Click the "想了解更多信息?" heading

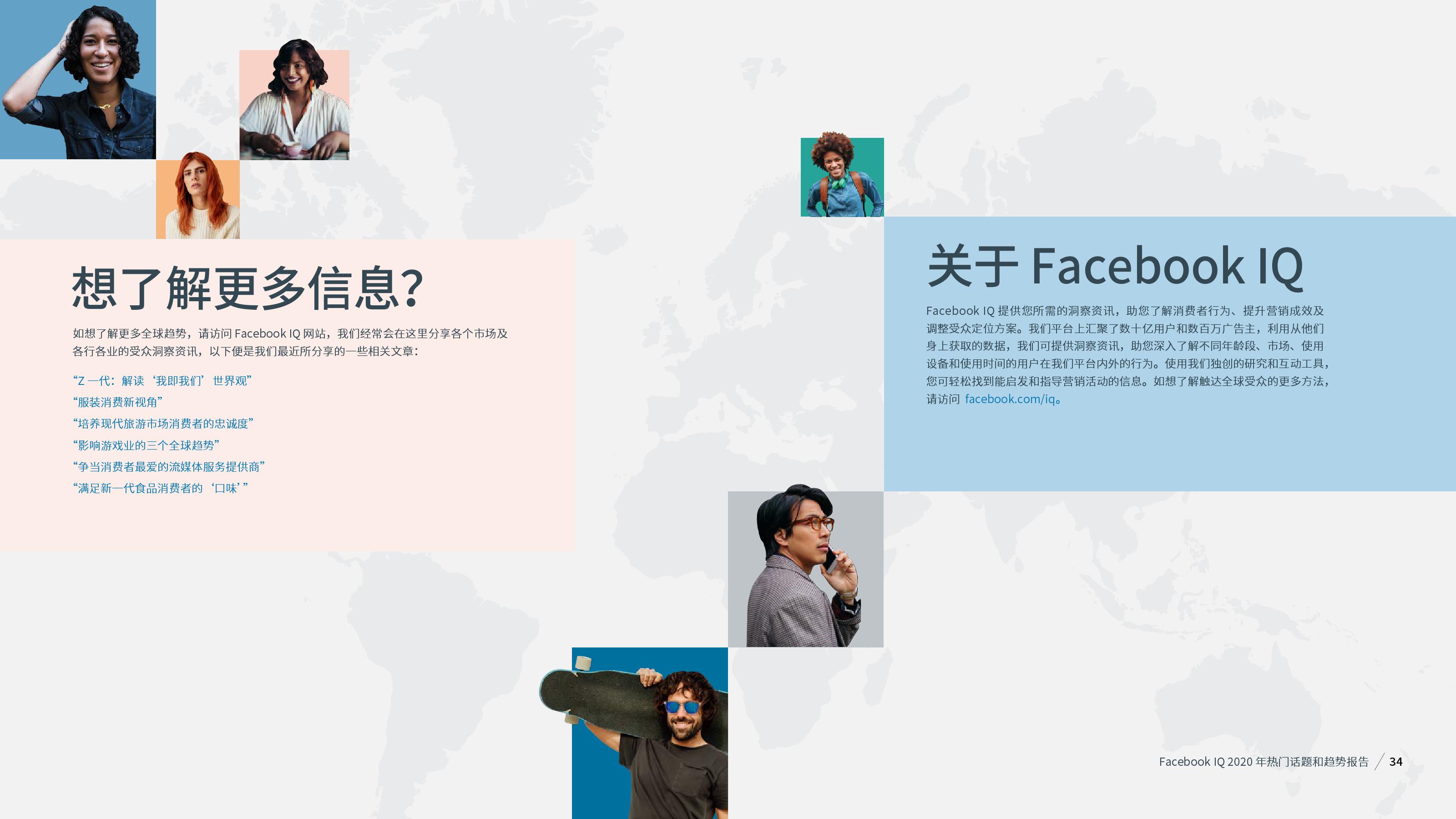pos(247,289)
